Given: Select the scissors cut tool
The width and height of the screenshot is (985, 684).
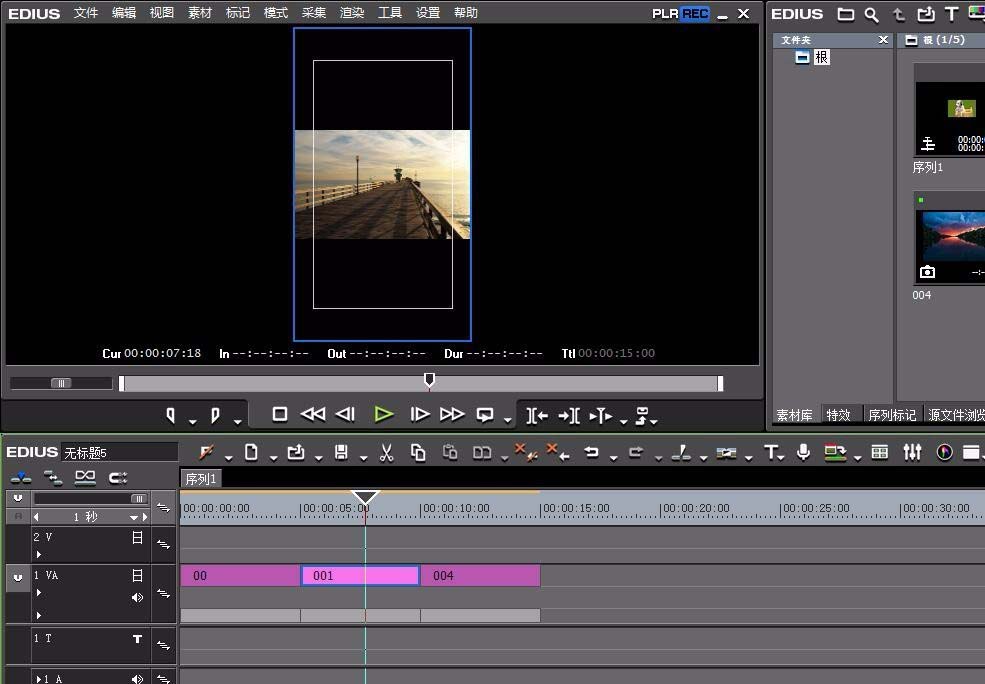Looking at the screenshot, I should click(x=387, y=453).
